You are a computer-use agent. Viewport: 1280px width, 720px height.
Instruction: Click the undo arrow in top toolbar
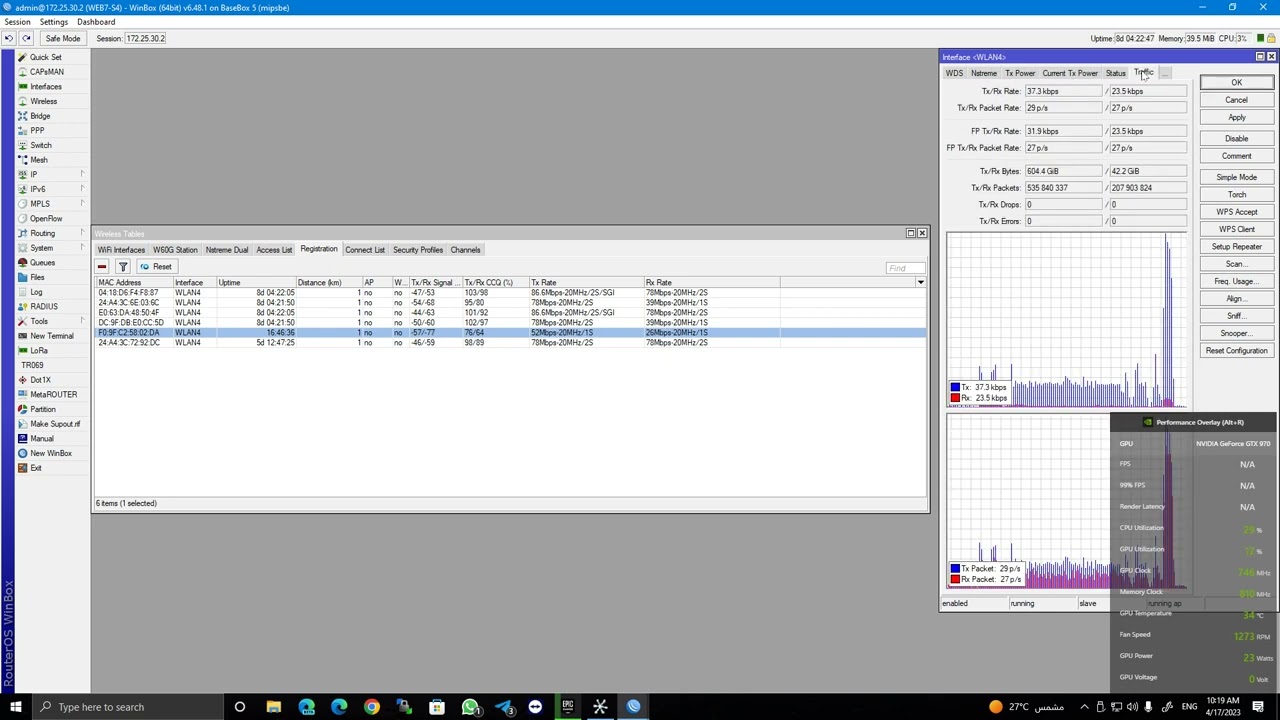[x=9, y=38]
